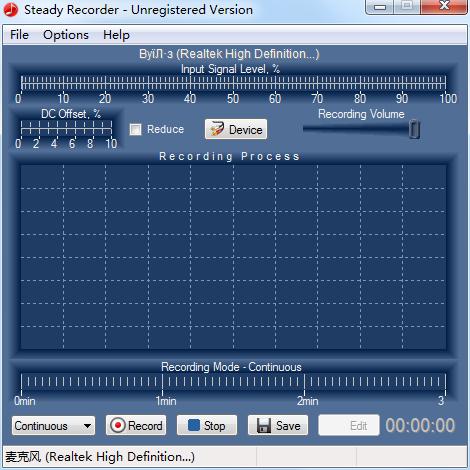Open the recording mode combo box
Viewport: 470px width, 470px height.
pos(53,426)
